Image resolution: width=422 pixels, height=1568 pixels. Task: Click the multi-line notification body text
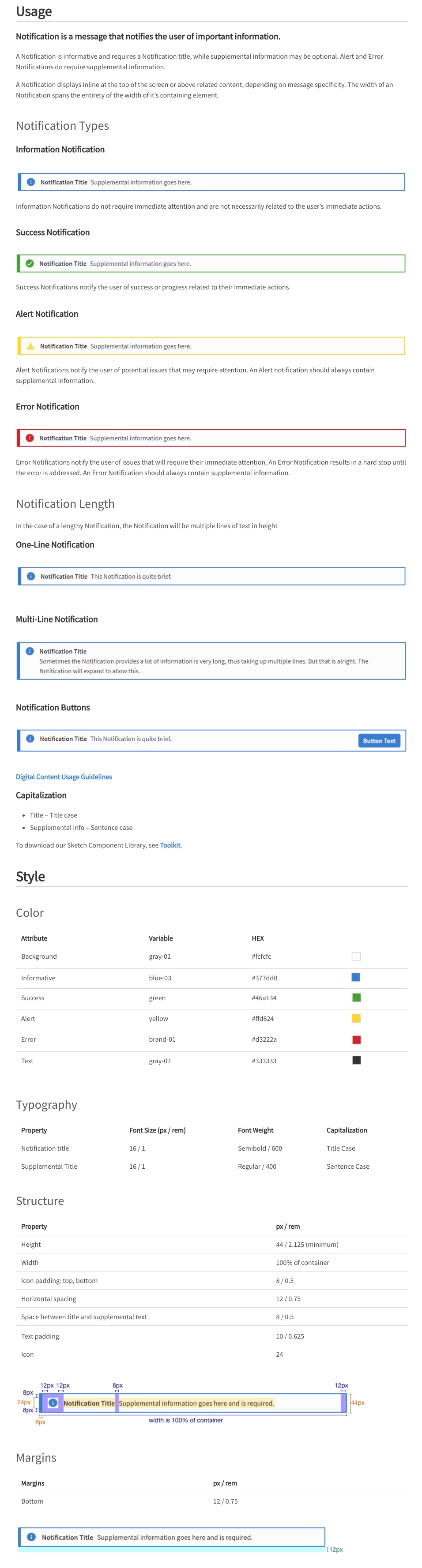click(x=203, y=666)
